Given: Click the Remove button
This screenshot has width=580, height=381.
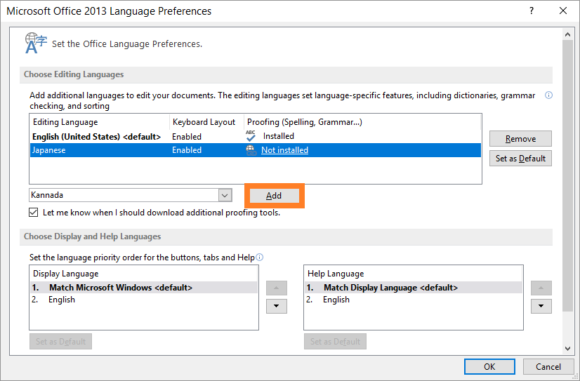Looking at the screenshot, I should [520, 139].
